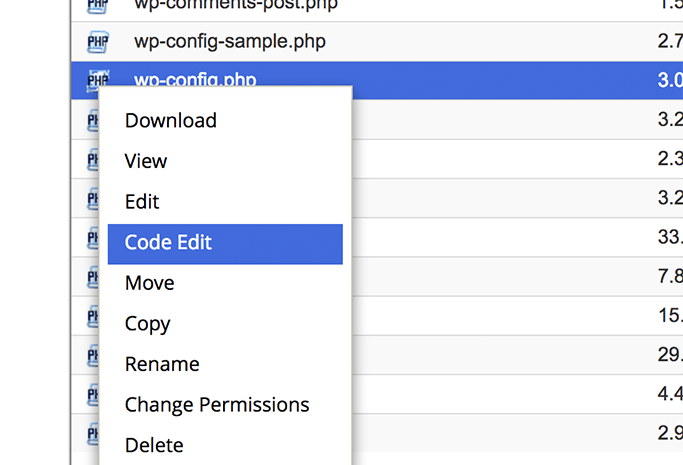Click the 3.0 size value of wp-config.php
Image resolution: width=683 pixels, height=465 pixels.
point(670,80)
